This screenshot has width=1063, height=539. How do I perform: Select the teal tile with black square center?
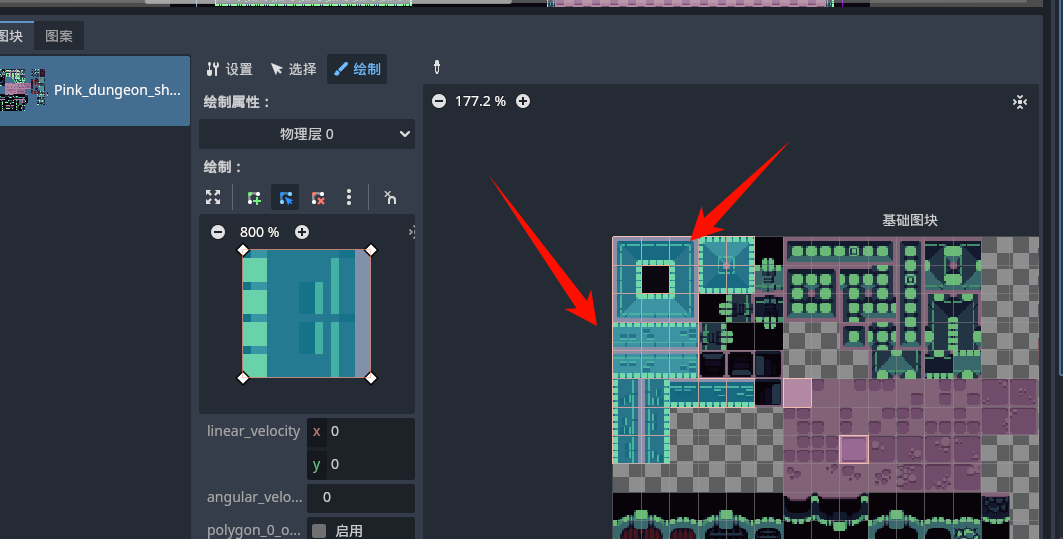(655, 279)
